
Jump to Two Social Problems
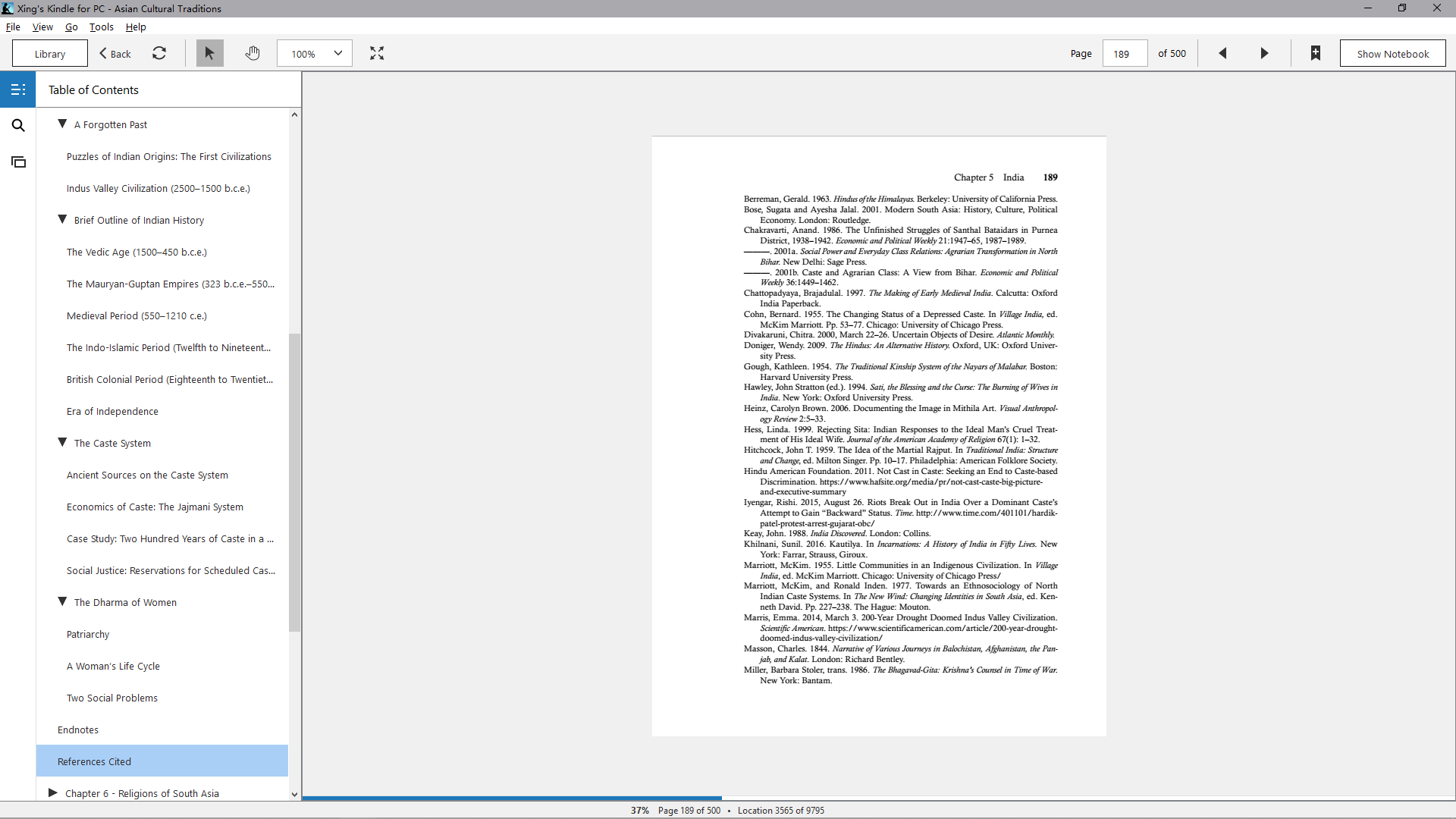point(112,698)
